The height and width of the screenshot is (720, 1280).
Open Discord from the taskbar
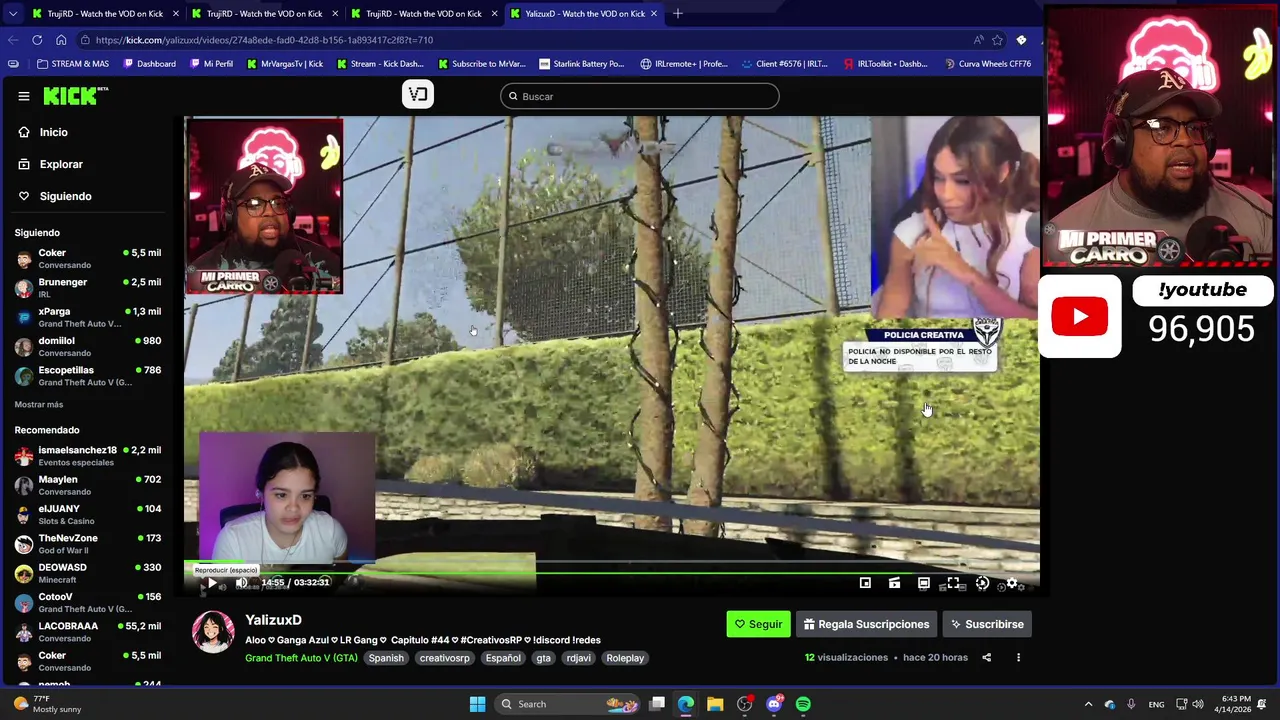point(774,704)
